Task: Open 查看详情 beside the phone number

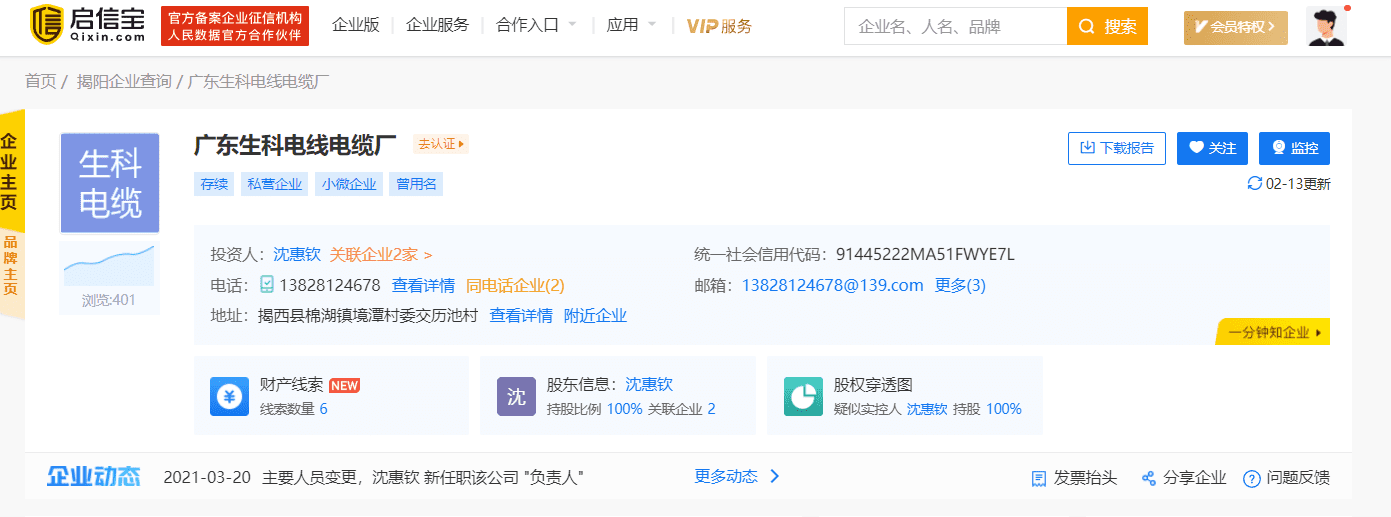Action: 423,285
